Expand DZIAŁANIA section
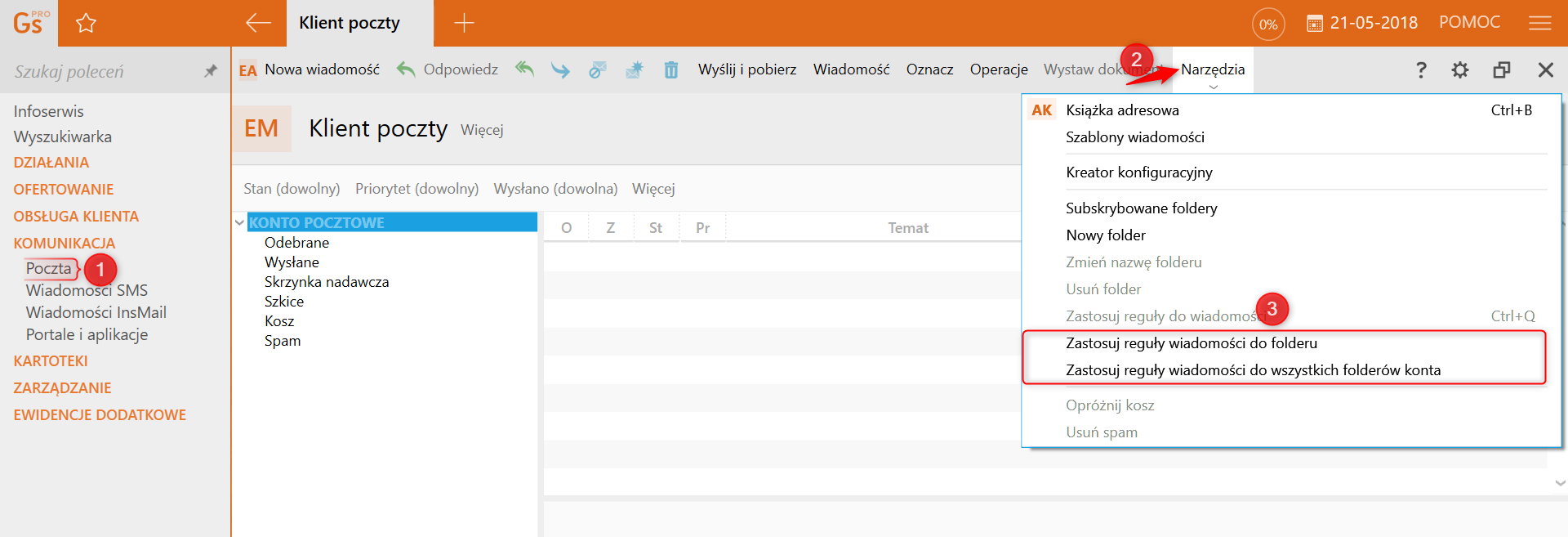 point(51,163)
